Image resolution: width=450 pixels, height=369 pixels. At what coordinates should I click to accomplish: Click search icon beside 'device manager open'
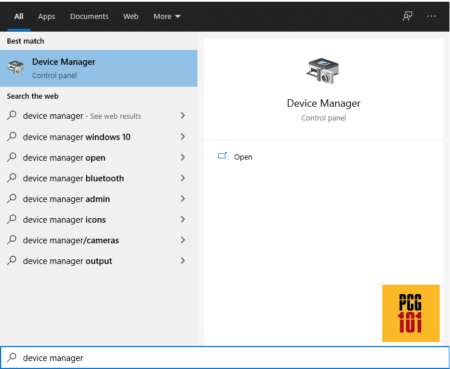12,157
